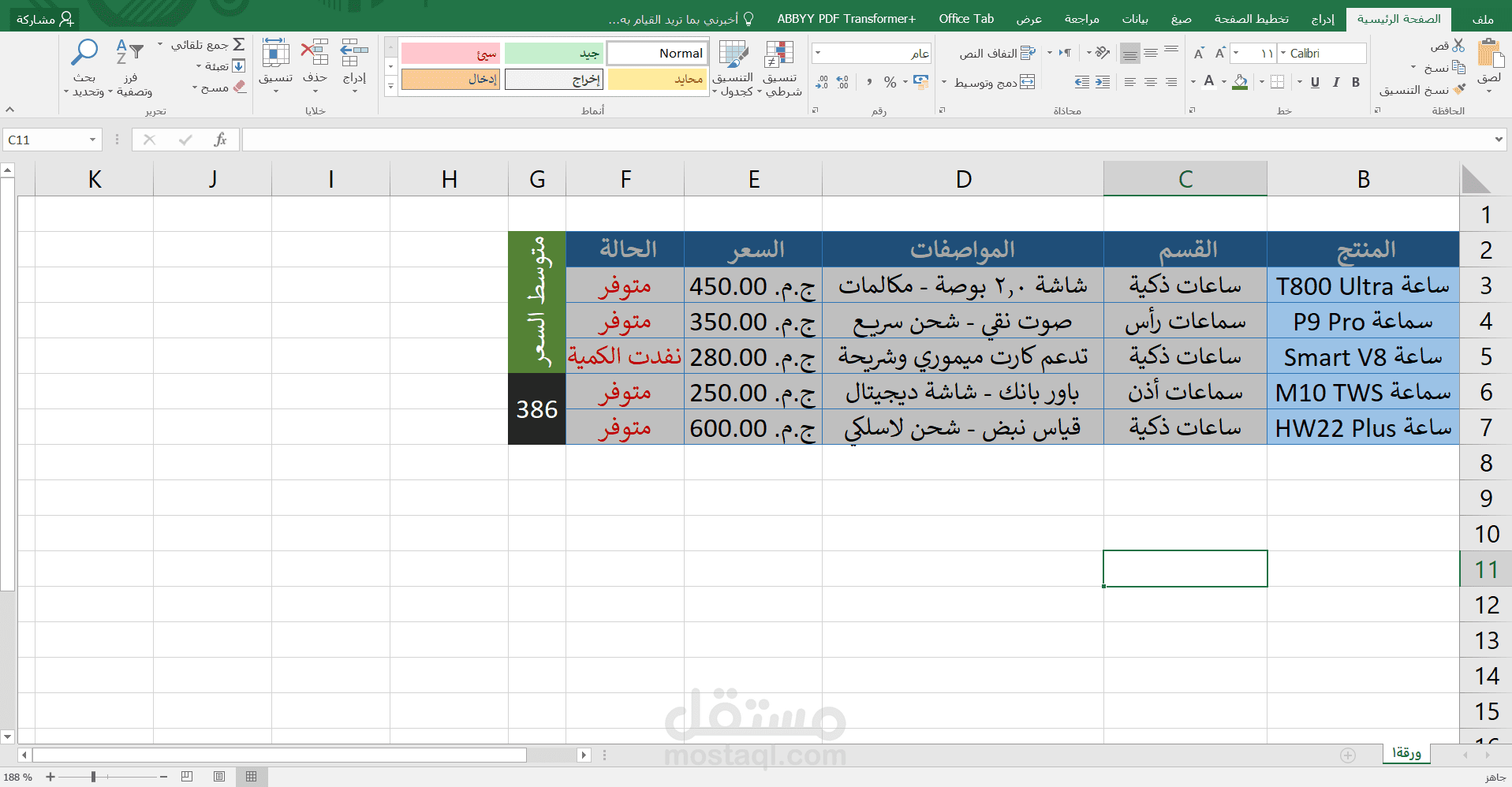The height and width of the screenshot is (787, 1512).
Task: Apply the Normal cell style
Action: click(658, 53)
